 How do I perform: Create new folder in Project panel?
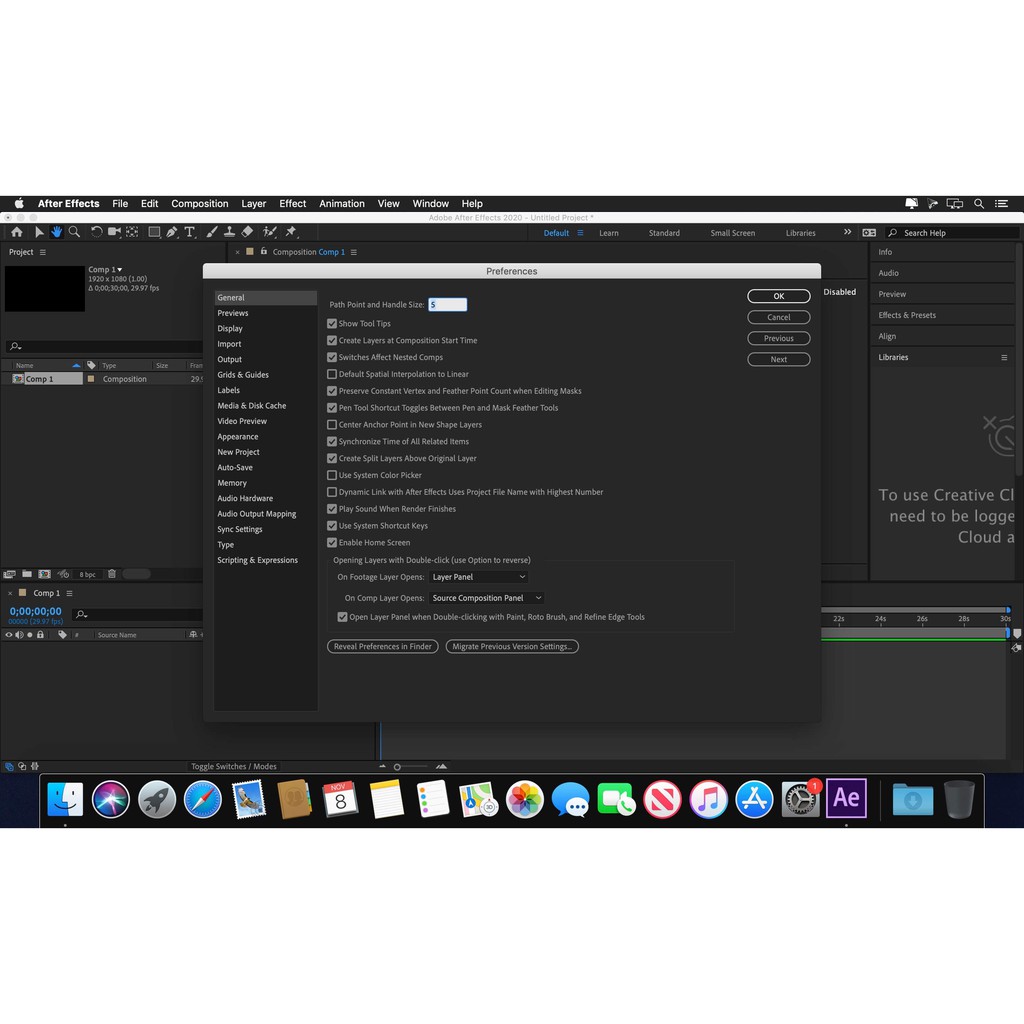(x=27, y=574)
